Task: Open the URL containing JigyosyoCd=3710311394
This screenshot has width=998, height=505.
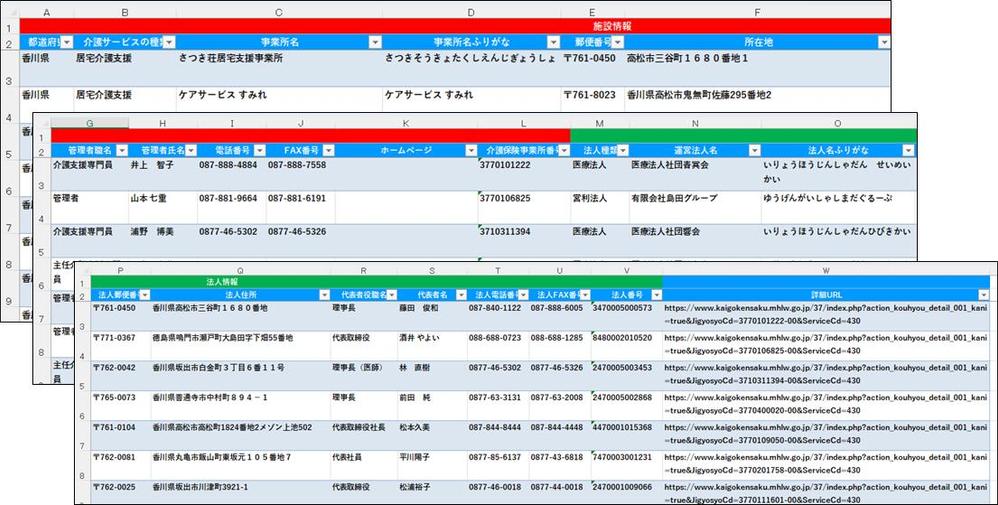Action: [x=826, y=374]
